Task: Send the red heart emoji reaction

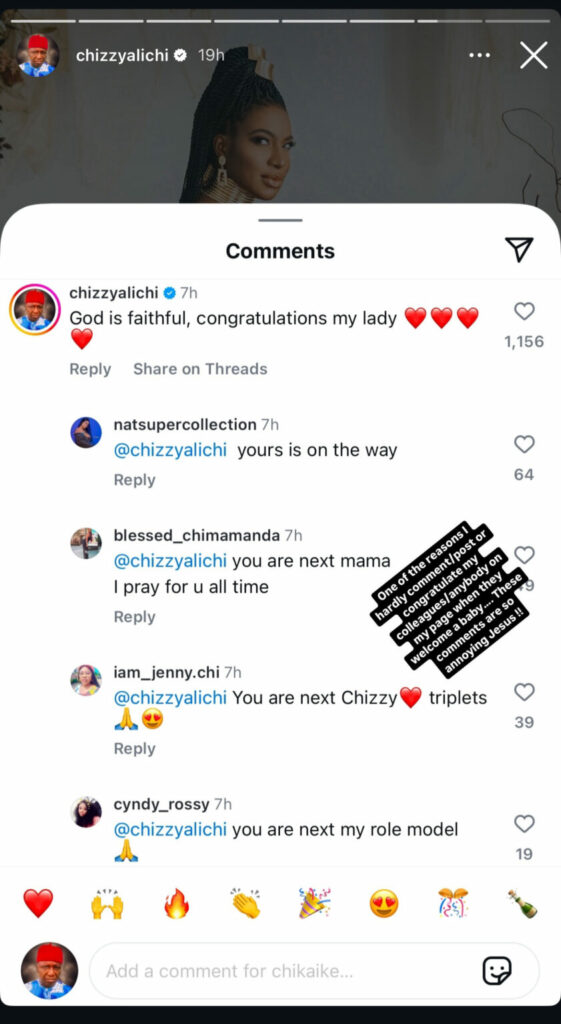Action: (x=38, y=903)
